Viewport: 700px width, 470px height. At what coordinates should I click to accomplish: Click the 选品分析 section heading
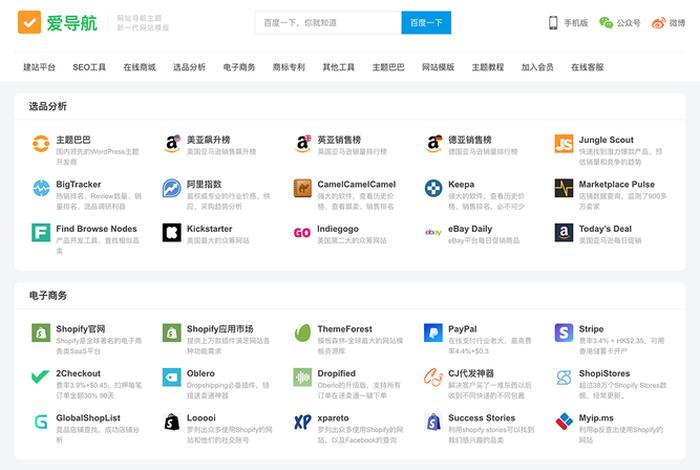point(48,106)
